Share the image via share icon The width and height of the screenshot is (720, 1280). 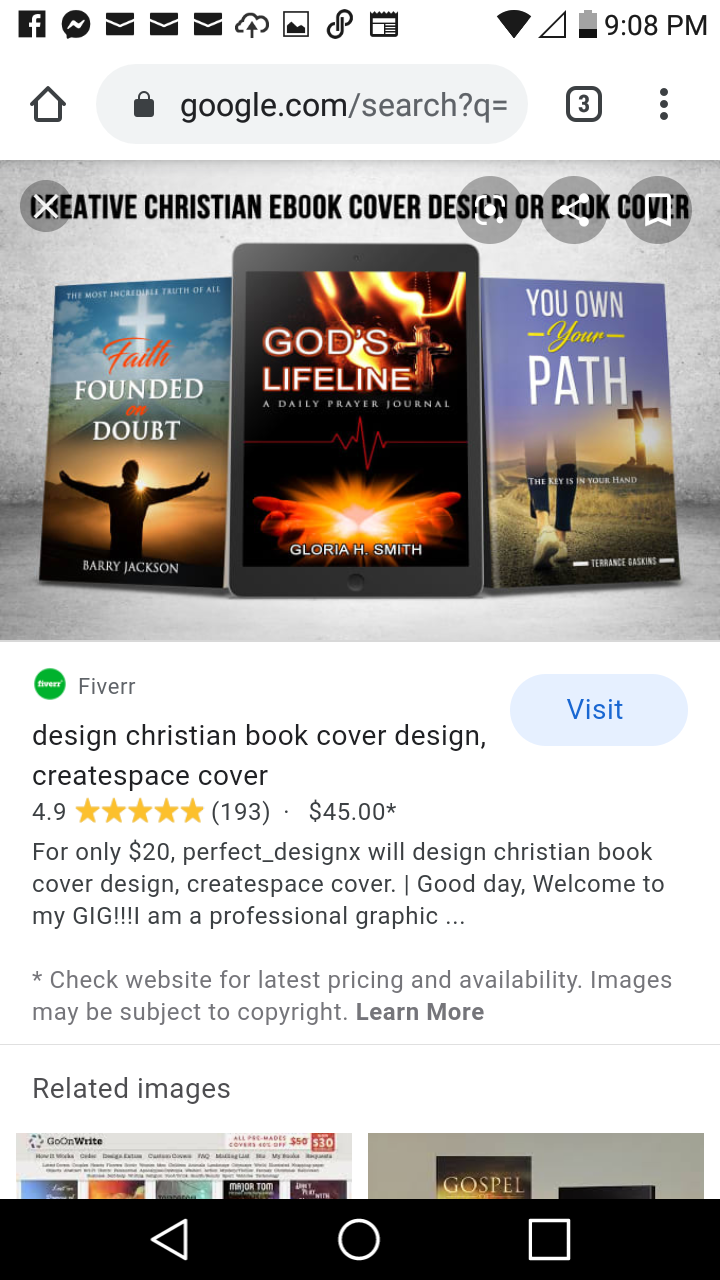574,210
